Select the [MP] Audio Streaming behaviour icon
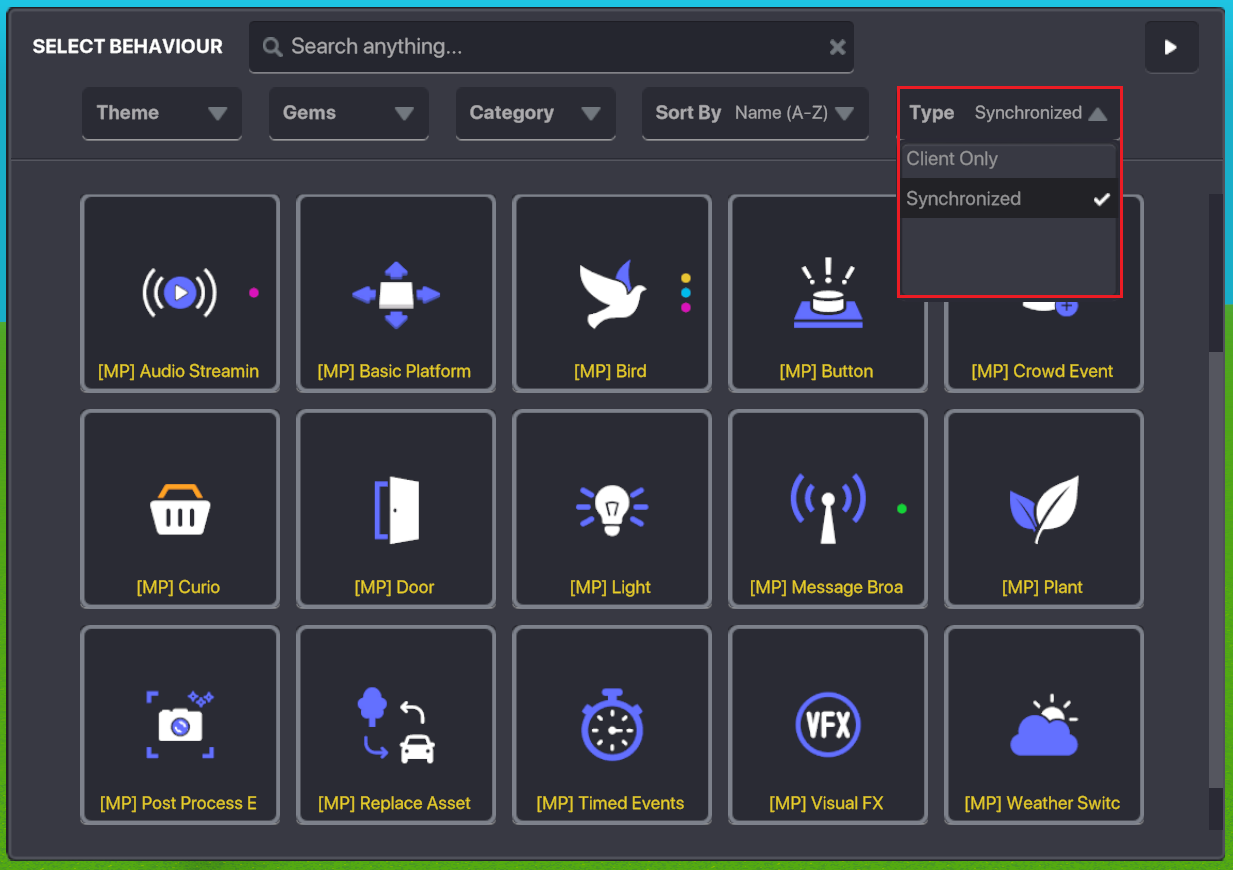 pos(179,293)
